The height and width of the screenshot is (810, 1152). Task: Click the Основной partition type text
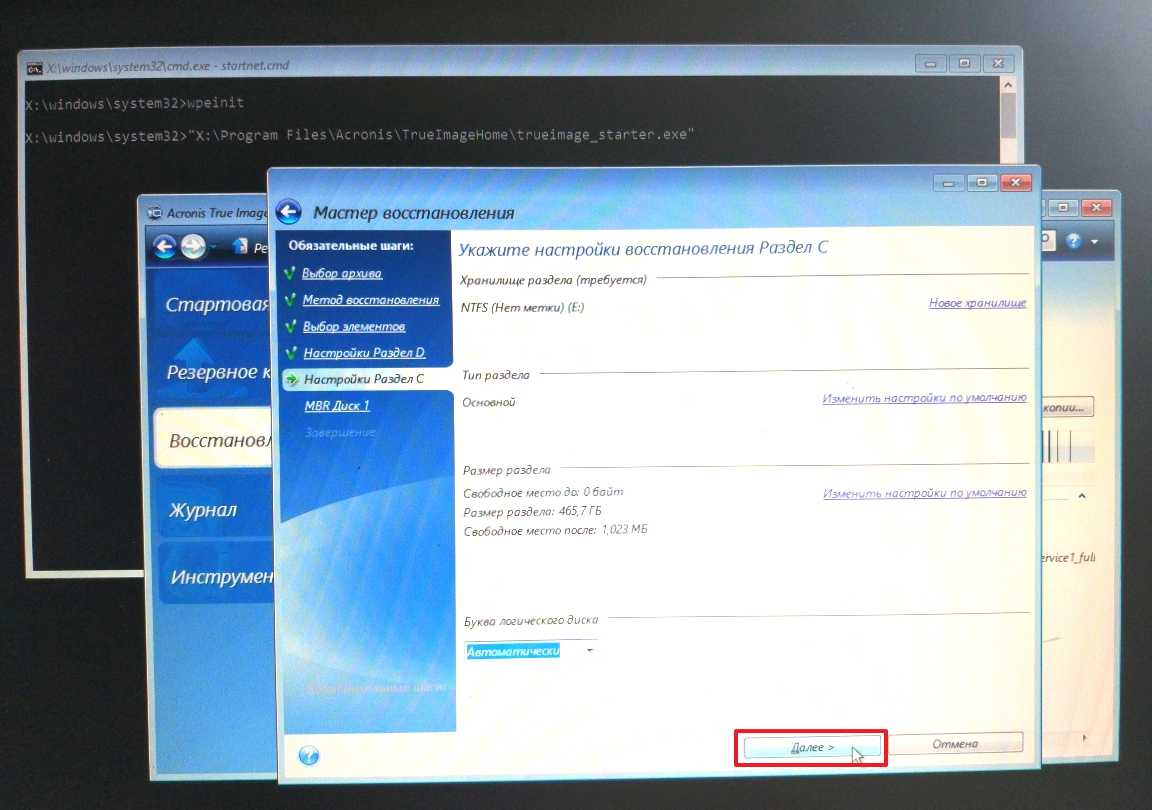point(489,402)
